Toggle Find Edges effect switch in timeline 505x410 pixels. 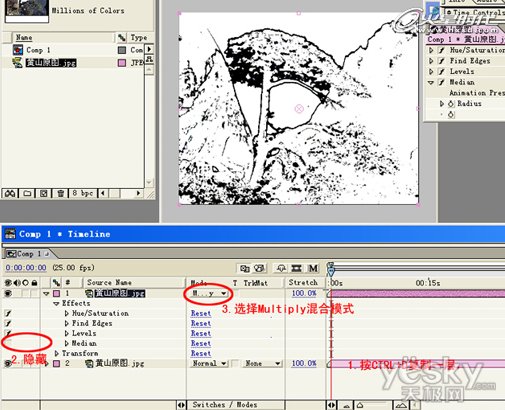(x=8, y=323)
